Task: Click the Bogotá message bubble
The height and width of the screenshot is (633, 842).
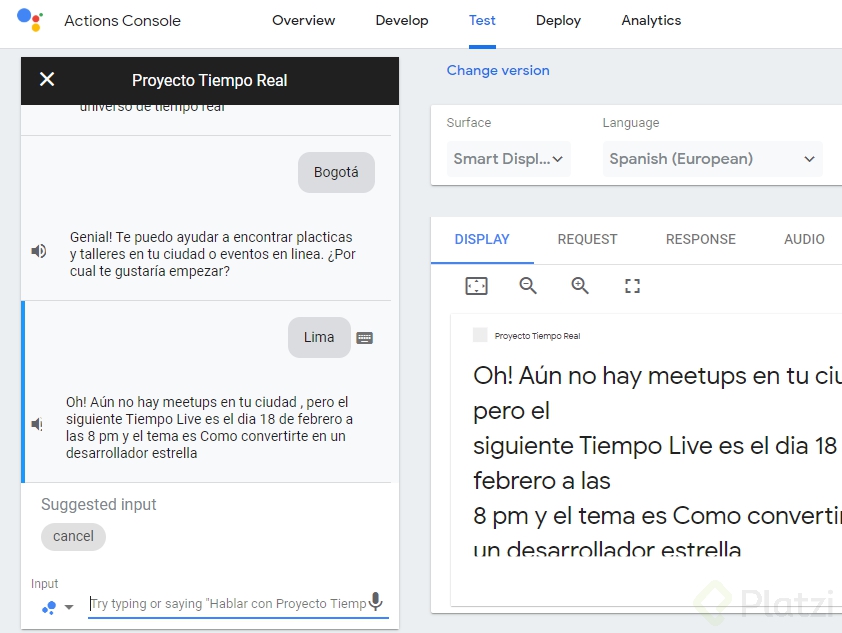Action: click(336, 172)
